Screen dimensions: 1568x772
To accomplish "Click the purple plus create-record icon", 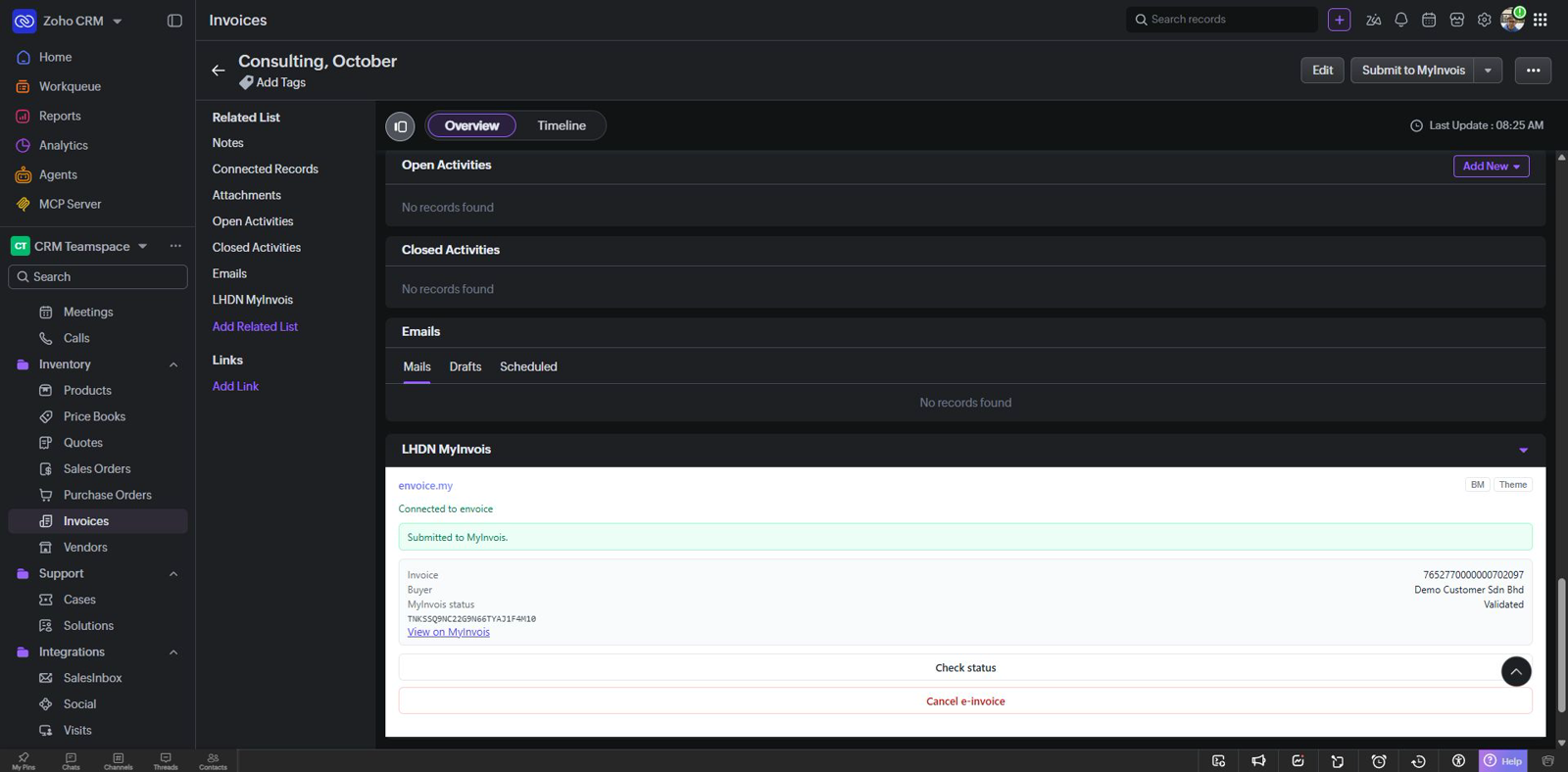I will click(x=1339, y=20).
